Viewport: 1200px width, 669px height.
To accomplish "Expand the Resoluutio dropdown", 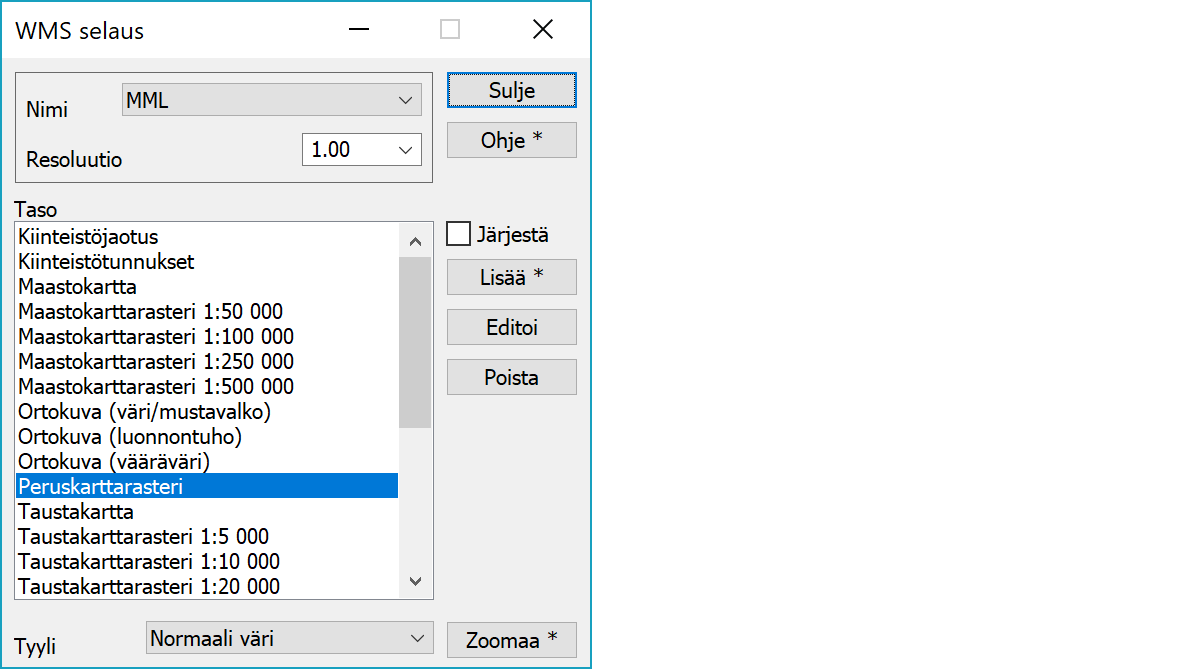I will [x=361, y=150].
